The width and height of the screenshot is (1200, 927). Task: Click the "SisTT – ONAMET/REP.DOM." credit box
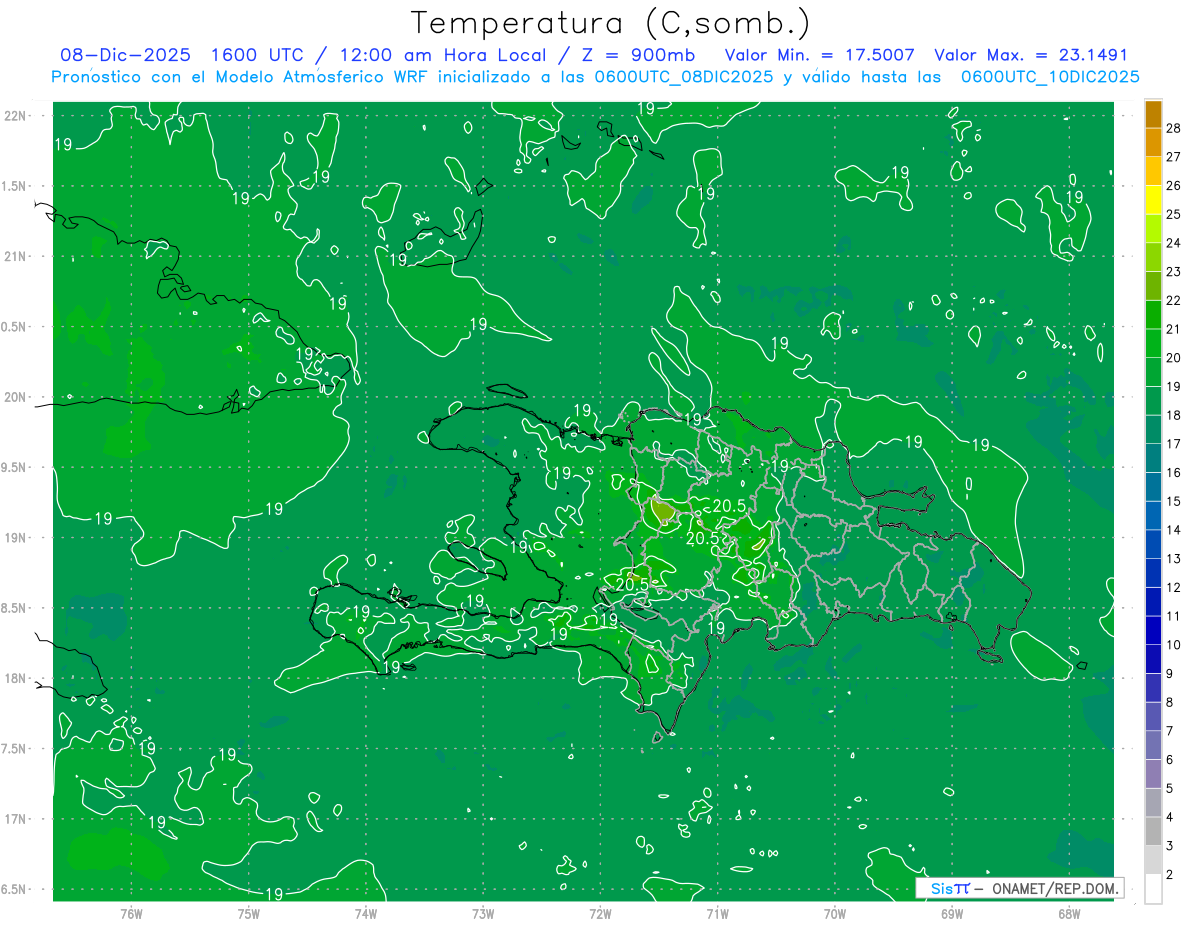[1020, 888]
